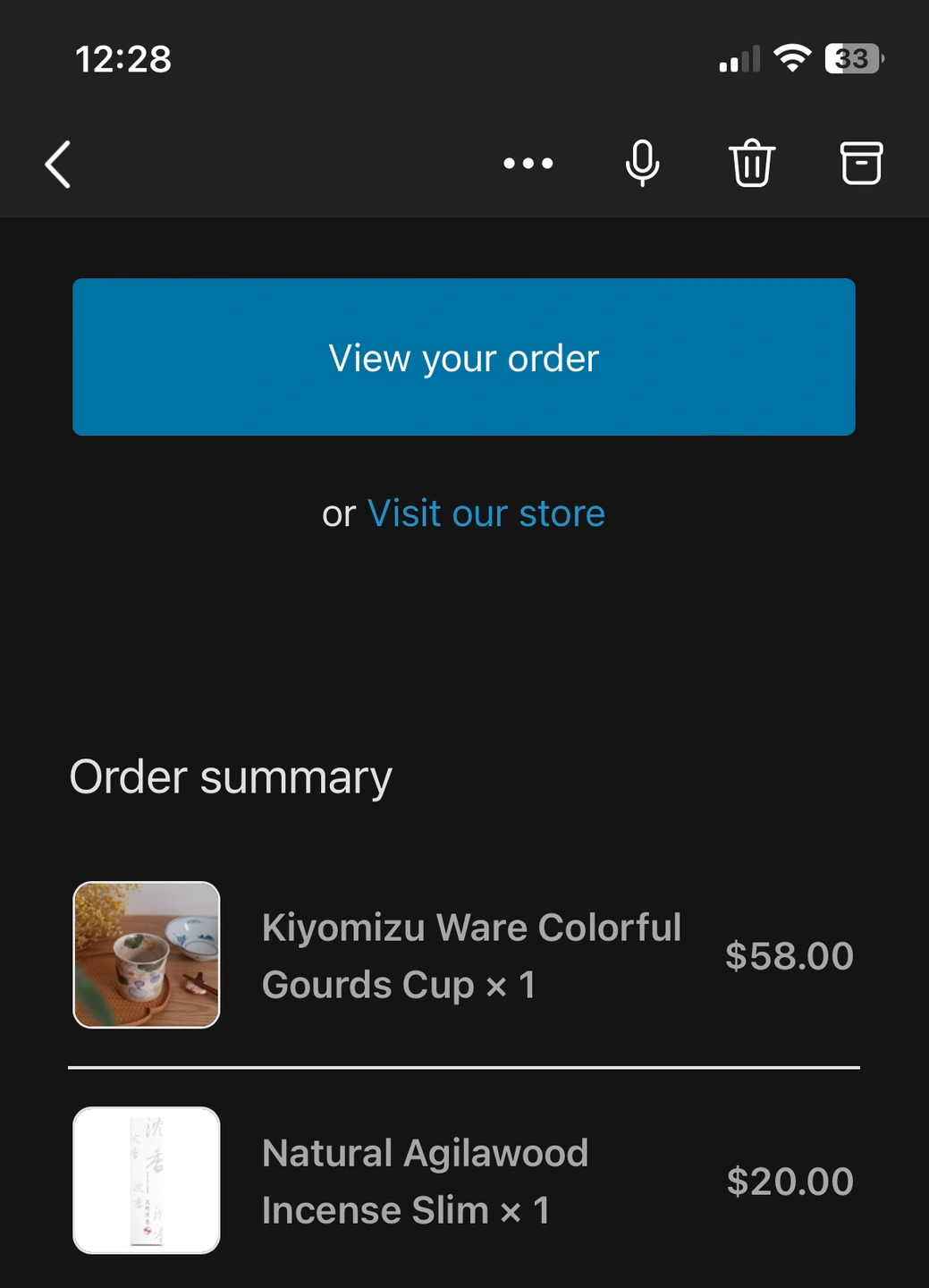Select the Kiyomizu Ware Colorful Gourds Cup title

click(x=471, y=956)
